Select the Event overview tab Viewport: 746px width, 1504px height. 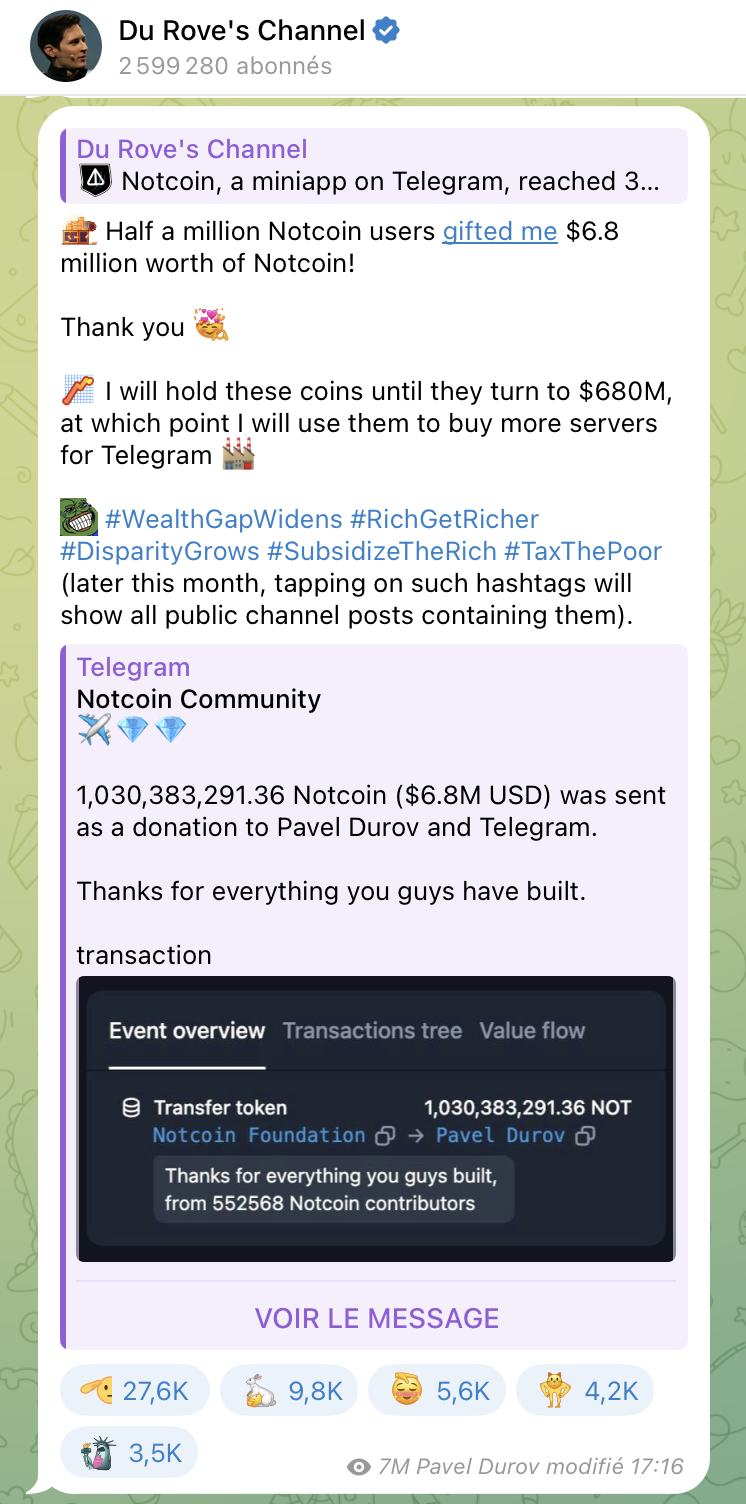click(187, 1031)
